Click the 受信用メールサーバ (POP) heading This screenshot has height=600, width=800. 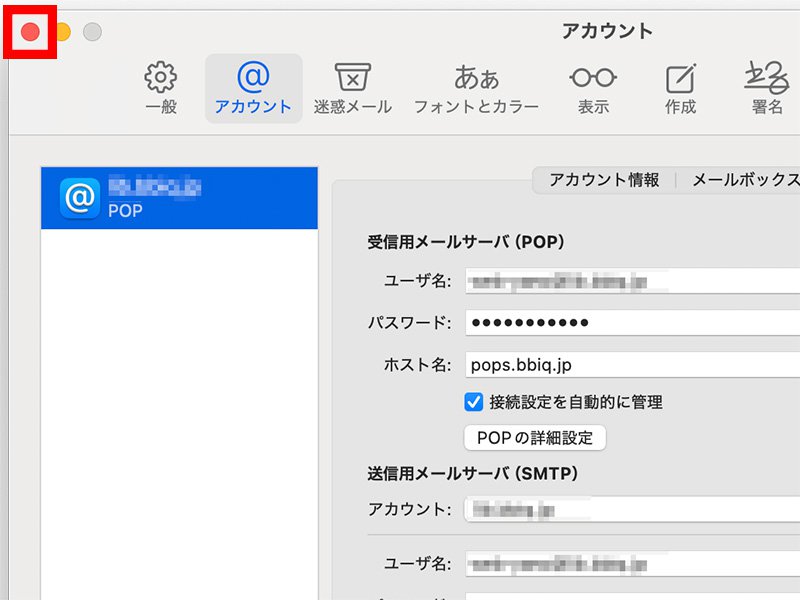pyautogui.click(x=465, y=242)
